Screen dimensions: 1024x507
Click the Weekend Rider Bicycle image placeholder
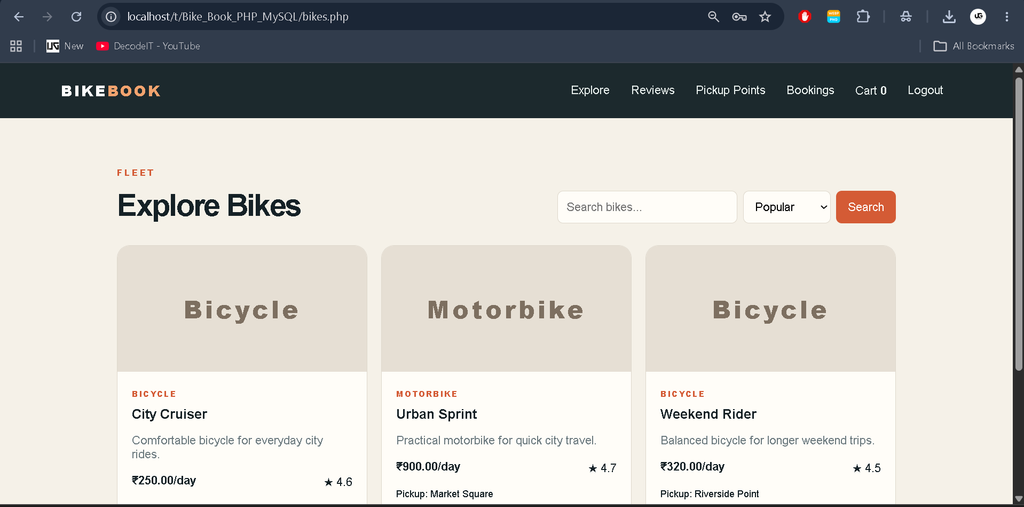[x=770, y=308]
